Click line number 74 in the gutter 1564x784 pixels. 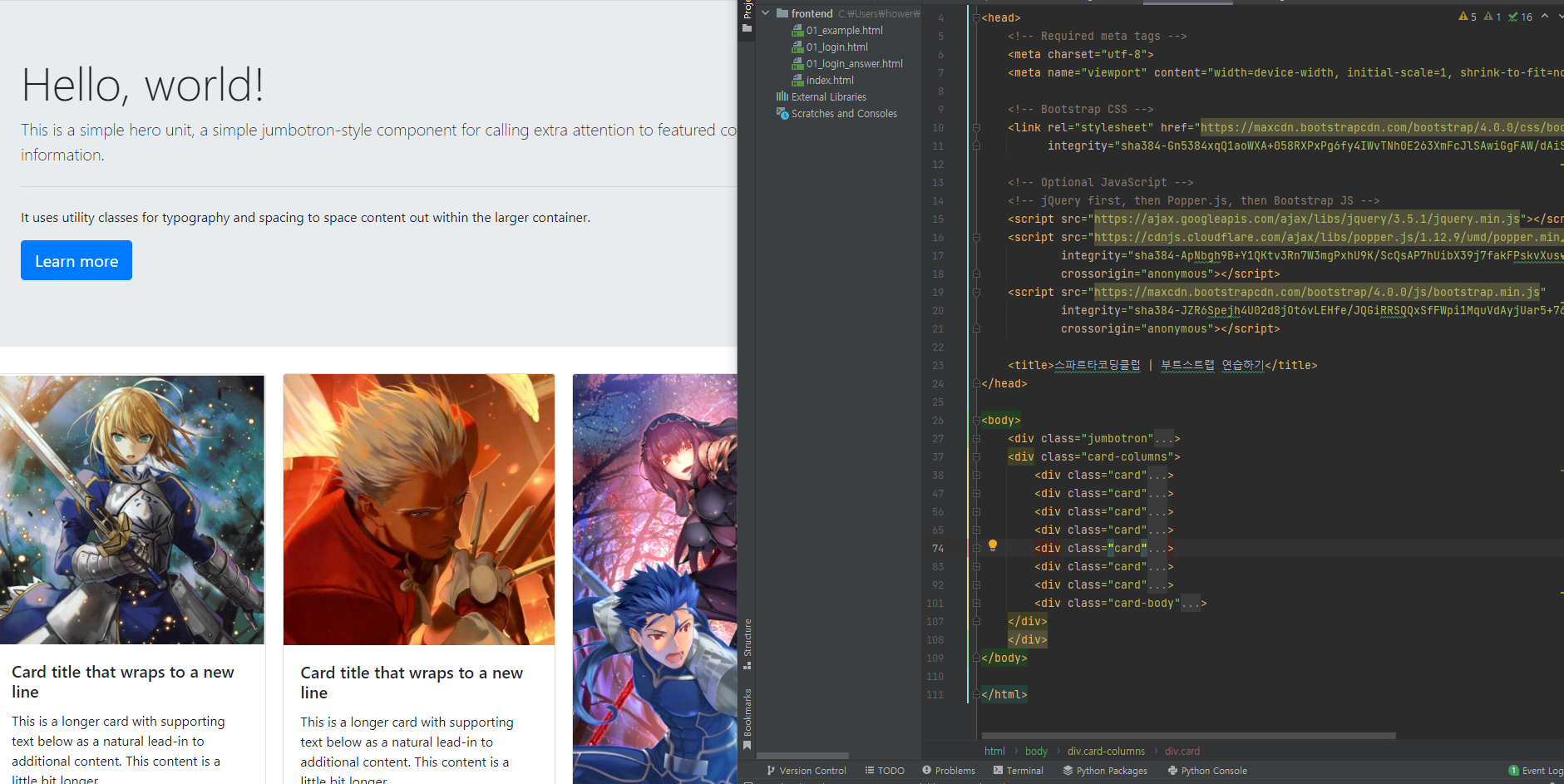(937, 548)
